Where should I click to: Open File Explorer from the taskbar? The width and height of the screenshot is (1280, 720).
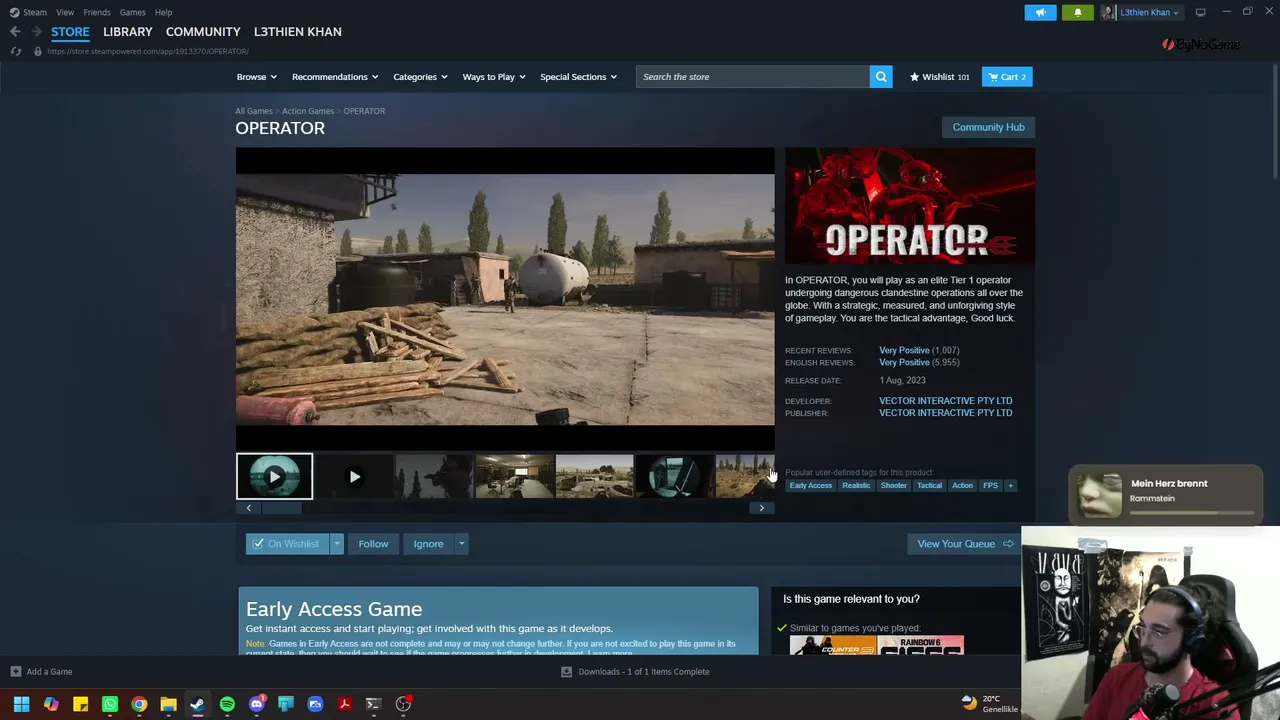[x=168, y=704]
